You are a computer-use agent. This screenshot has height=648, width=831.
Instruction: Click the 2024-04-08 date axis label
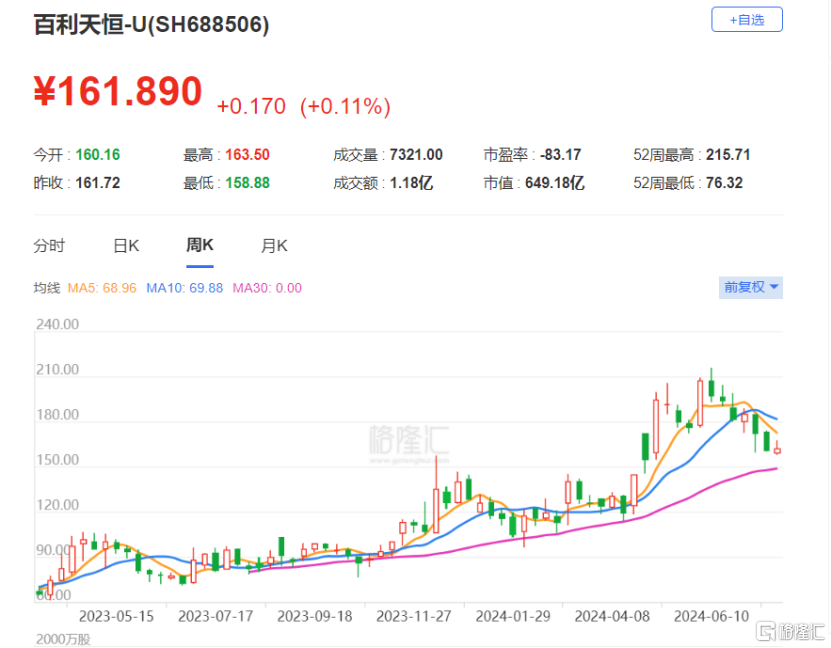pos(612,616)
